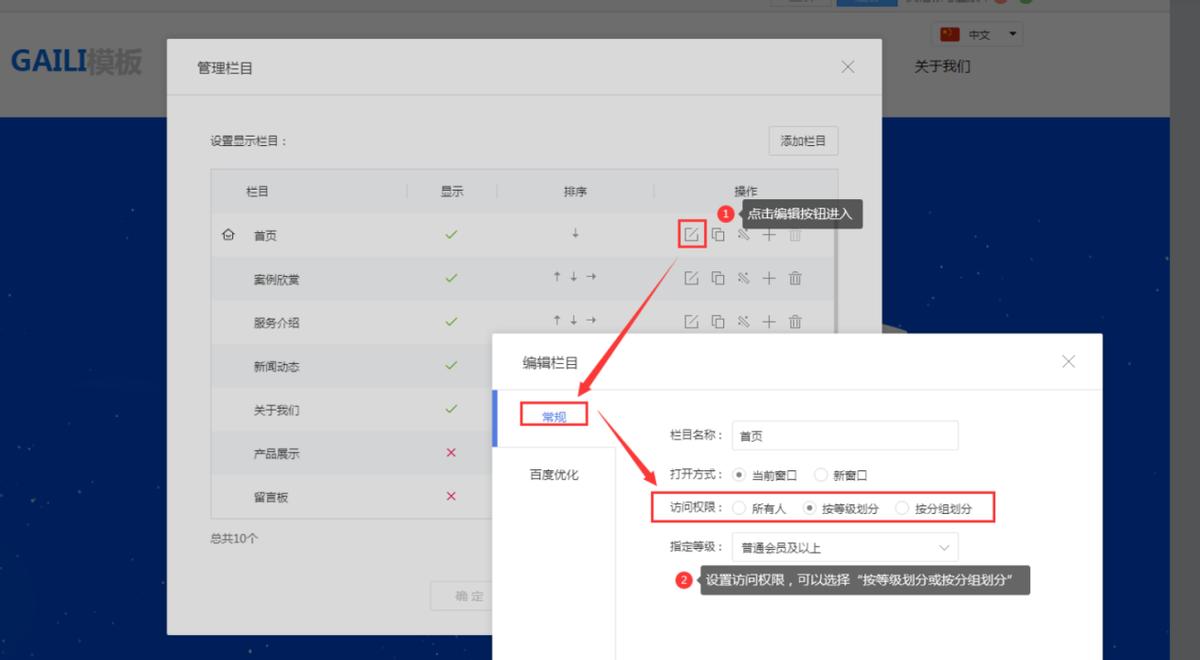The image size is (1200, 660).
Task: Move 服务介绍 up with the up arrow
Action: tap(555, 321)
